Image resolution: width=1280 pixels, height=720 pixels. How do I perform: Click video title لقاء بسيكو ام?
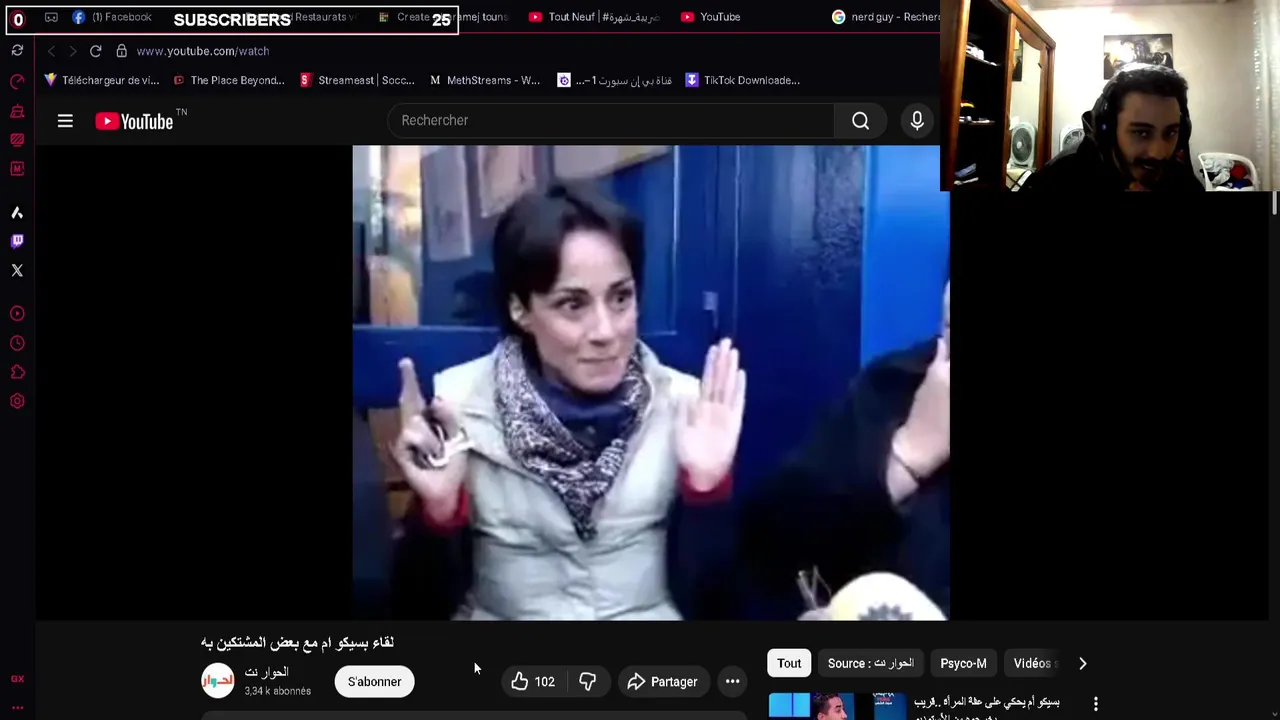pos(298,642)
